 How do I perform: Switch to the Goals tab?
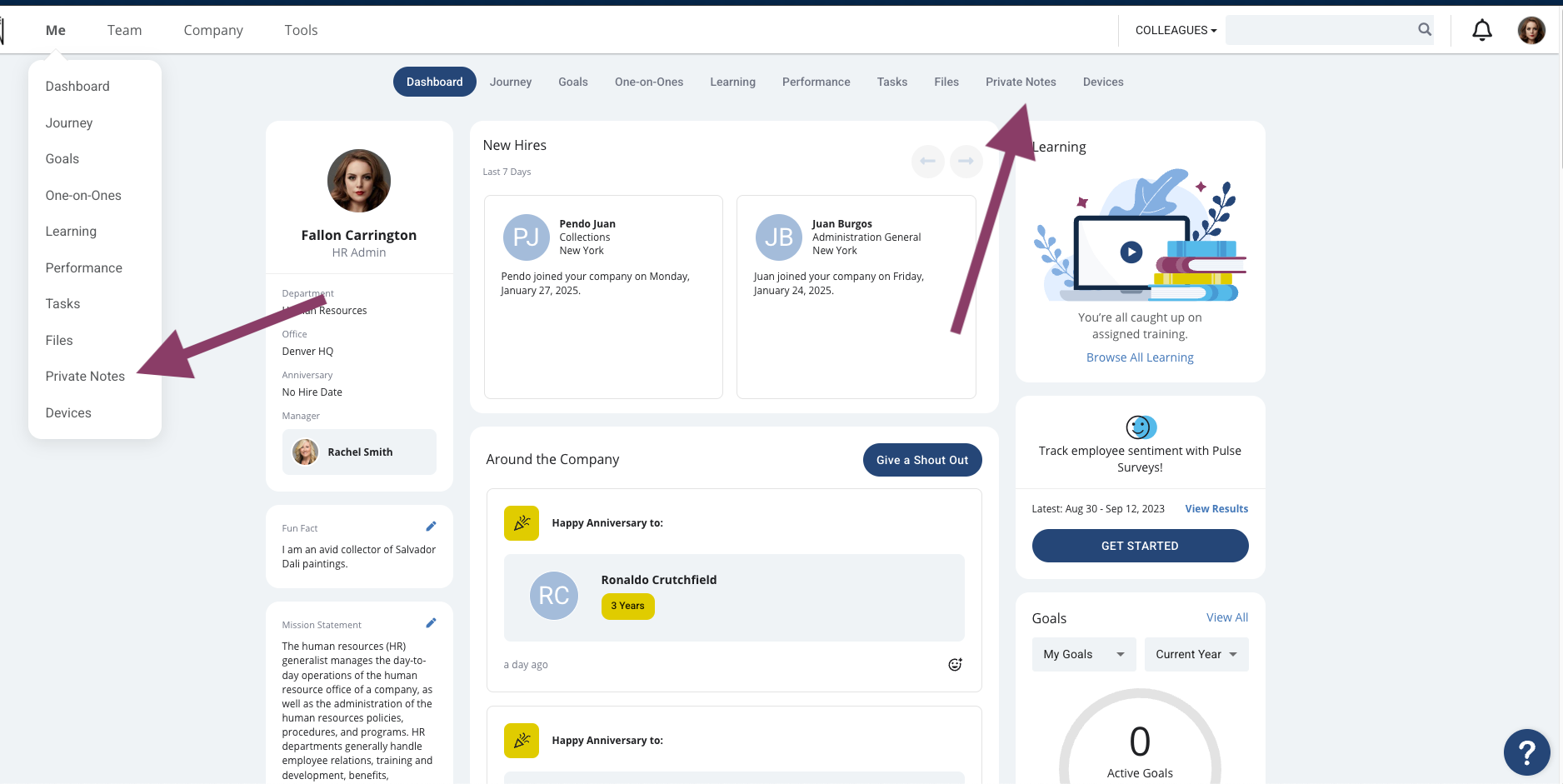pos(573,82)
